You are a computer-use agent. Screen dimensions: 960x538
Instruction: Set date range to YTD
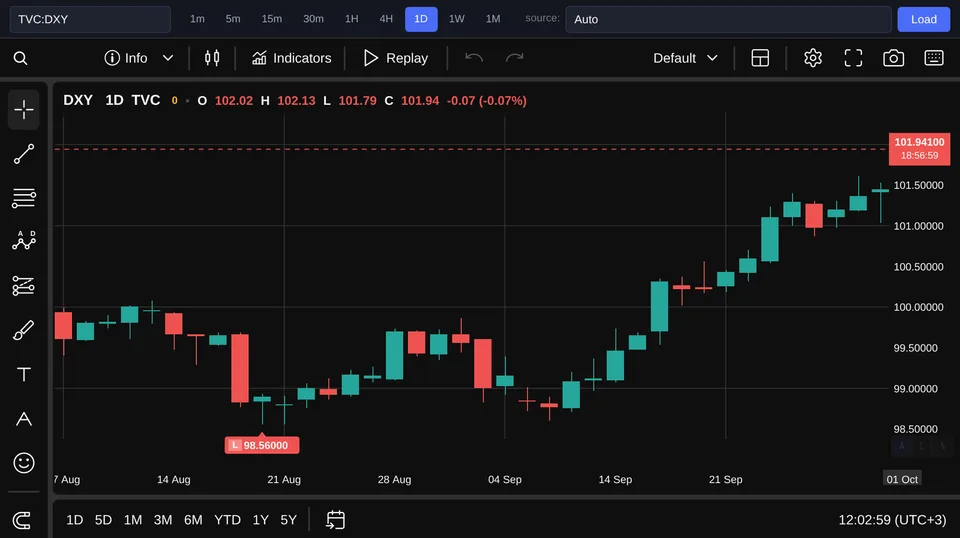pyautogui.click(x=227, y=520)
